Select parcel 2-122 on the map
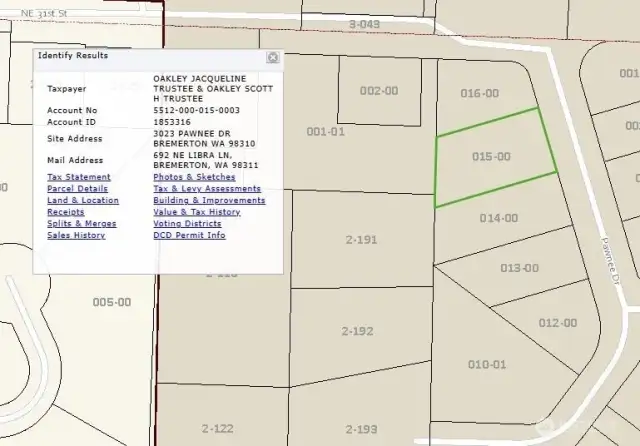This screenshot has height=446, width=640. pyautogui.click(x=218, y=428)
